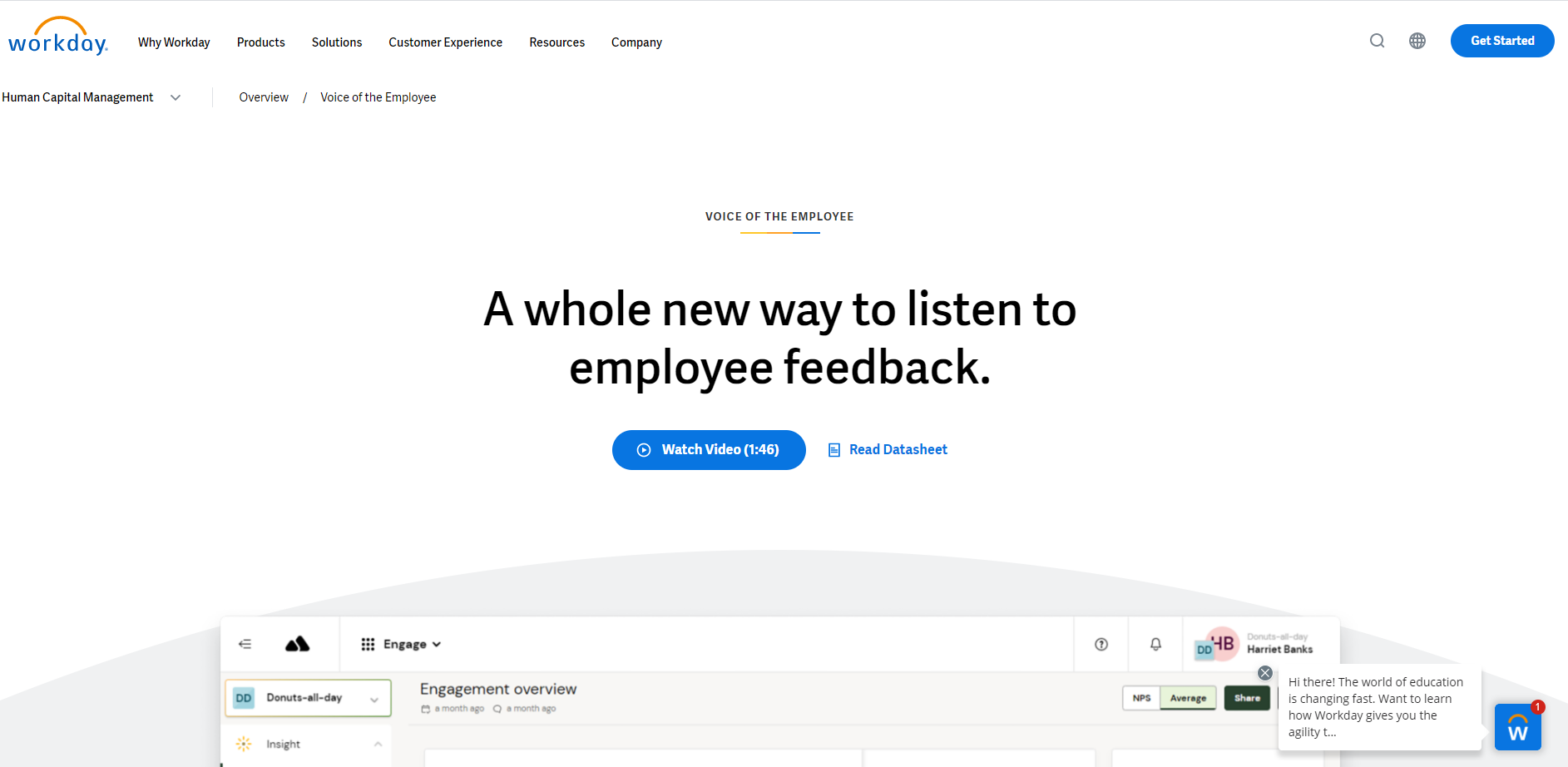The image size is (1568, 767).
Task: Go to the Overview breadcrumb link
Action: [264, 97]
